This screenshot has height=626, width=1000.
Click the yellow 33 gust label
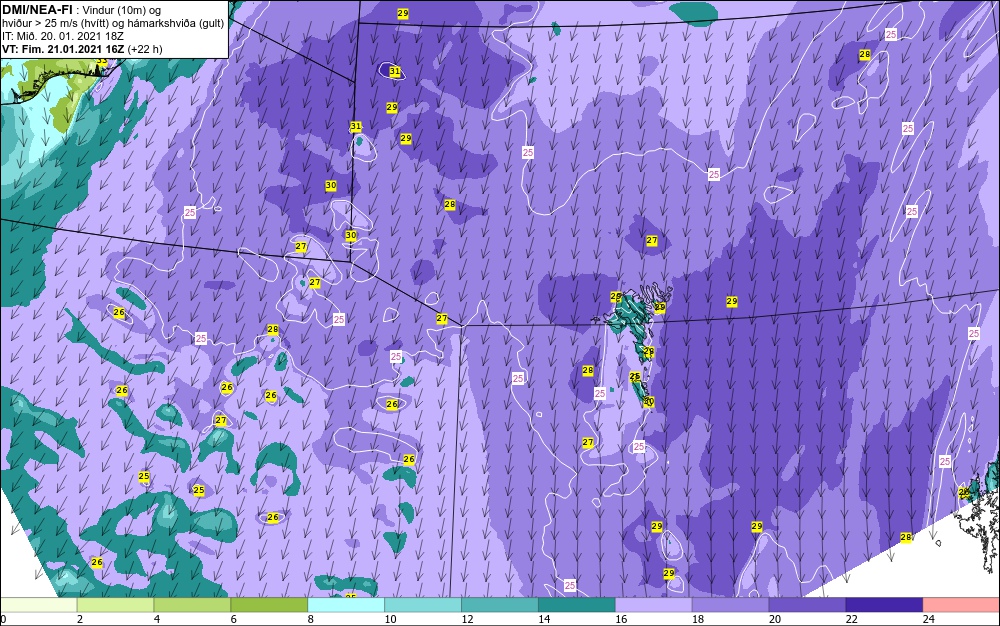101,62
